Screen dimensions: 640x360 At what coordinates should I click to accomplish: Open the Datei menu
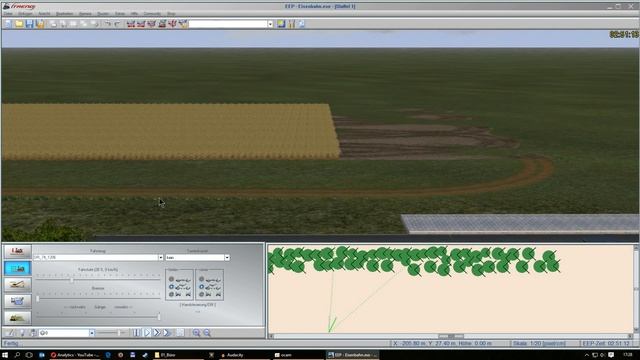click(8, 14)
